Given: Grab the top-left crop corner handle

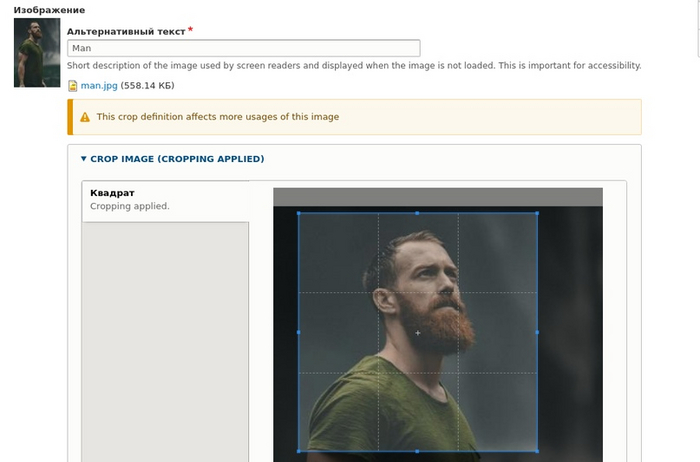Looking at the screenshot, I should tap(299, 213).
